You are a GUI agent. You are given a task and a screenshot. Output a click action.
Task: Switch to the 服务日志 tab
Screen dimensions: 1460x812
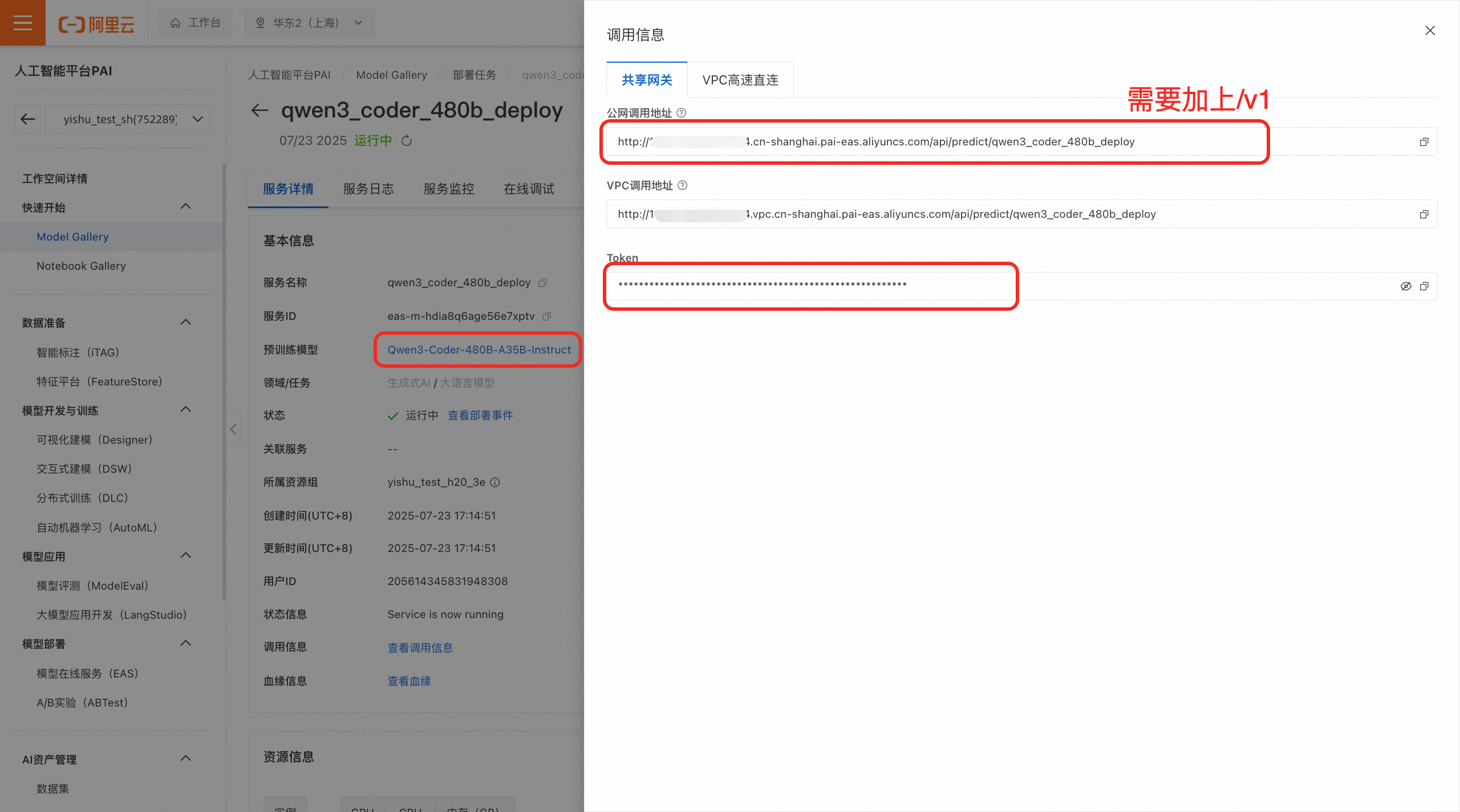[x=368, y=189]
